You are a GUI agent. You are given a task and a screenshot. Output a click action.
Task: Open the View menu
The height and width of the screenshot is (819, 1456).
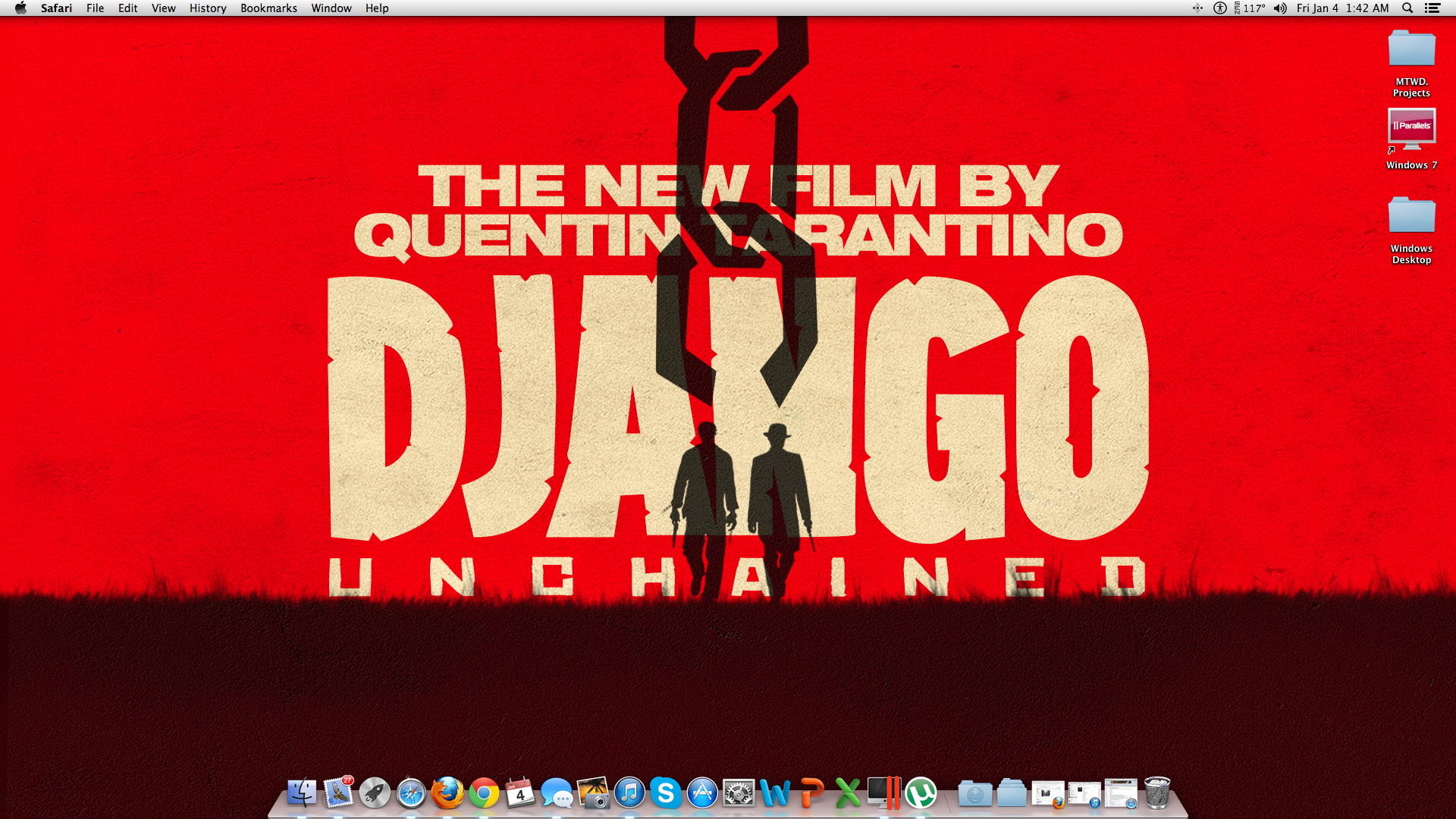click(x=163, y=8)
